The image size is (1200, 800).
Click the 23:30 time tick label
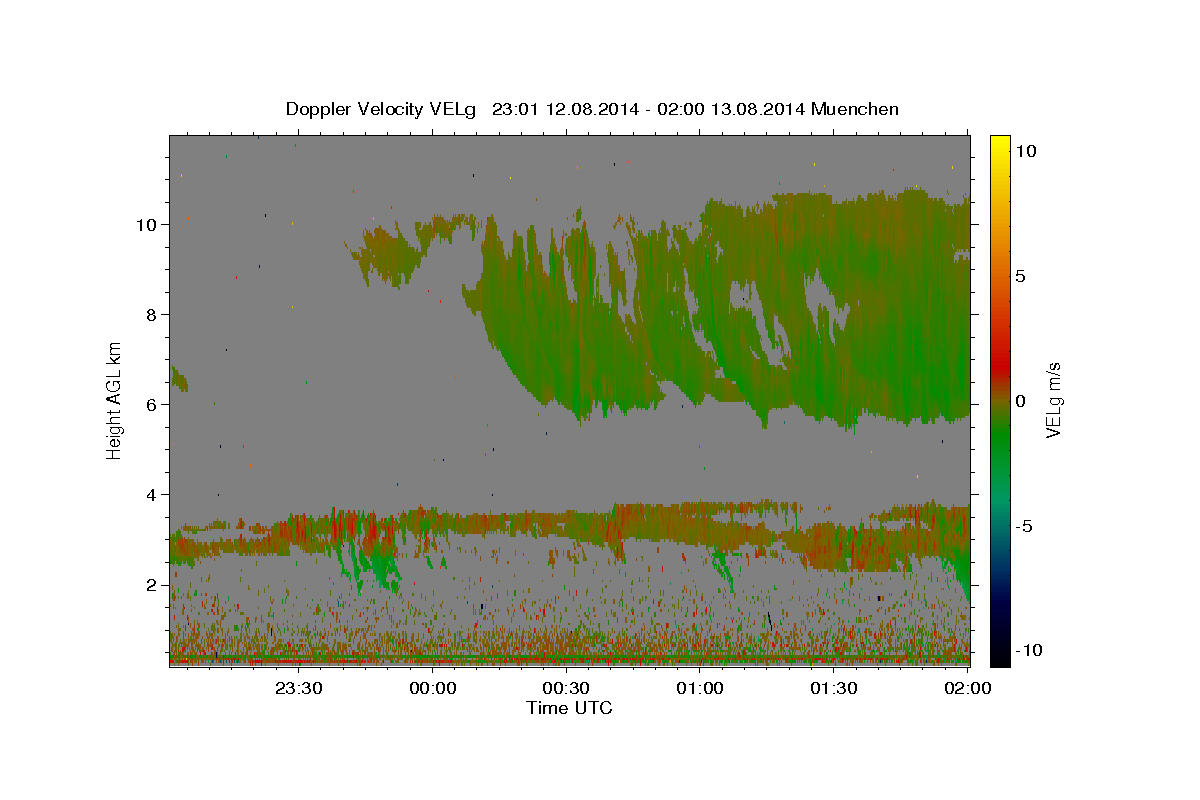299,688
